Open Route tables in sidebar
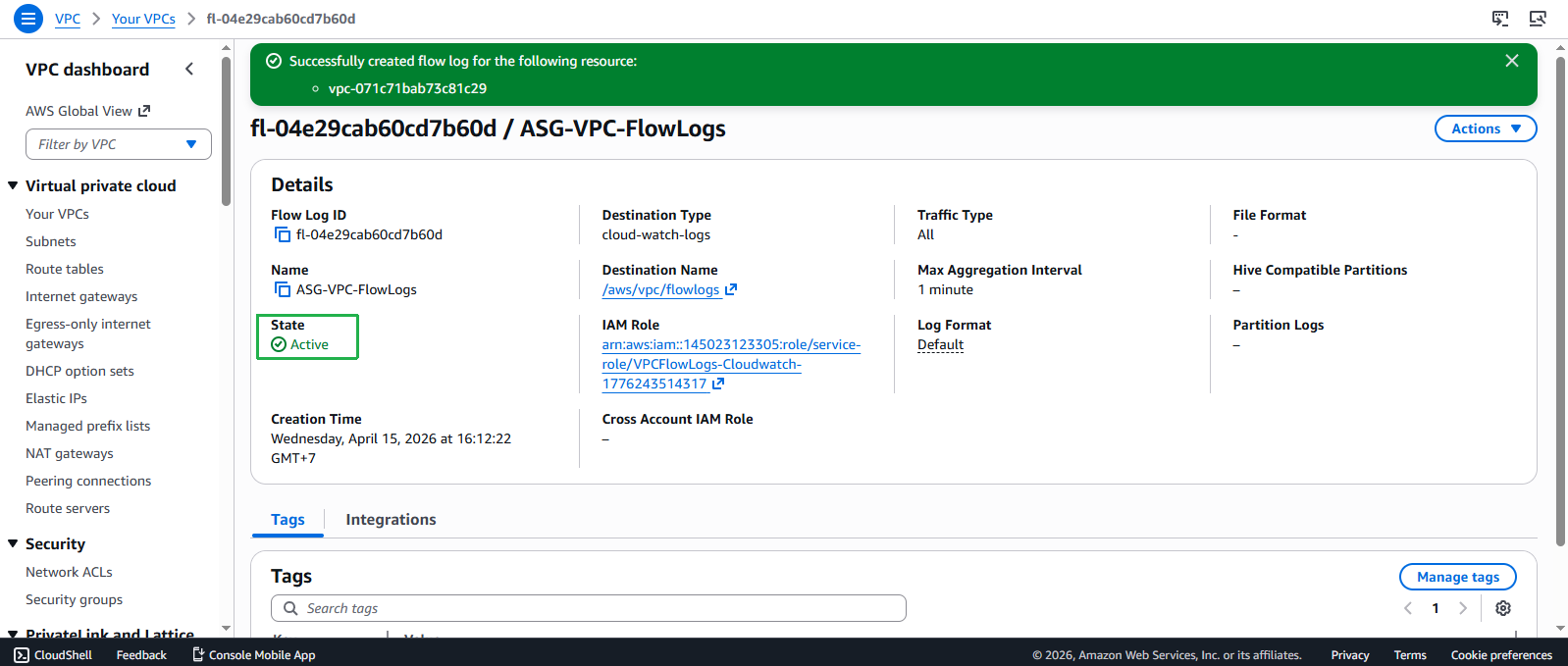The image size is (1568, 666). pyautogui.click(x=65, y=269)
